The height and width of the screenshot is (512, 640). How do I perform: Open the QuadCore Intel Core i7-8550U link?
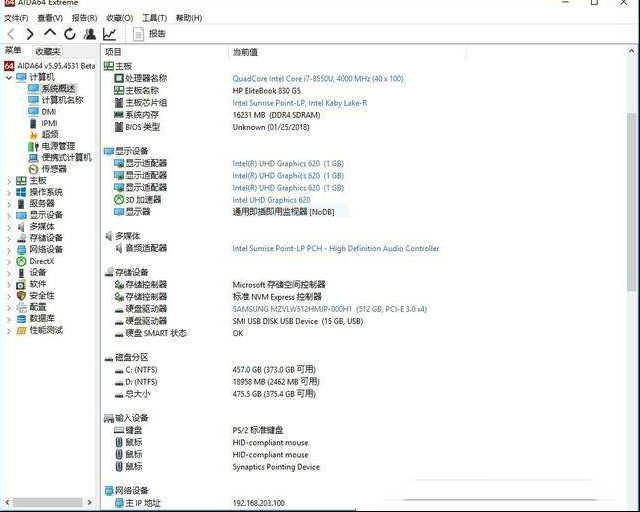point(318,78)
